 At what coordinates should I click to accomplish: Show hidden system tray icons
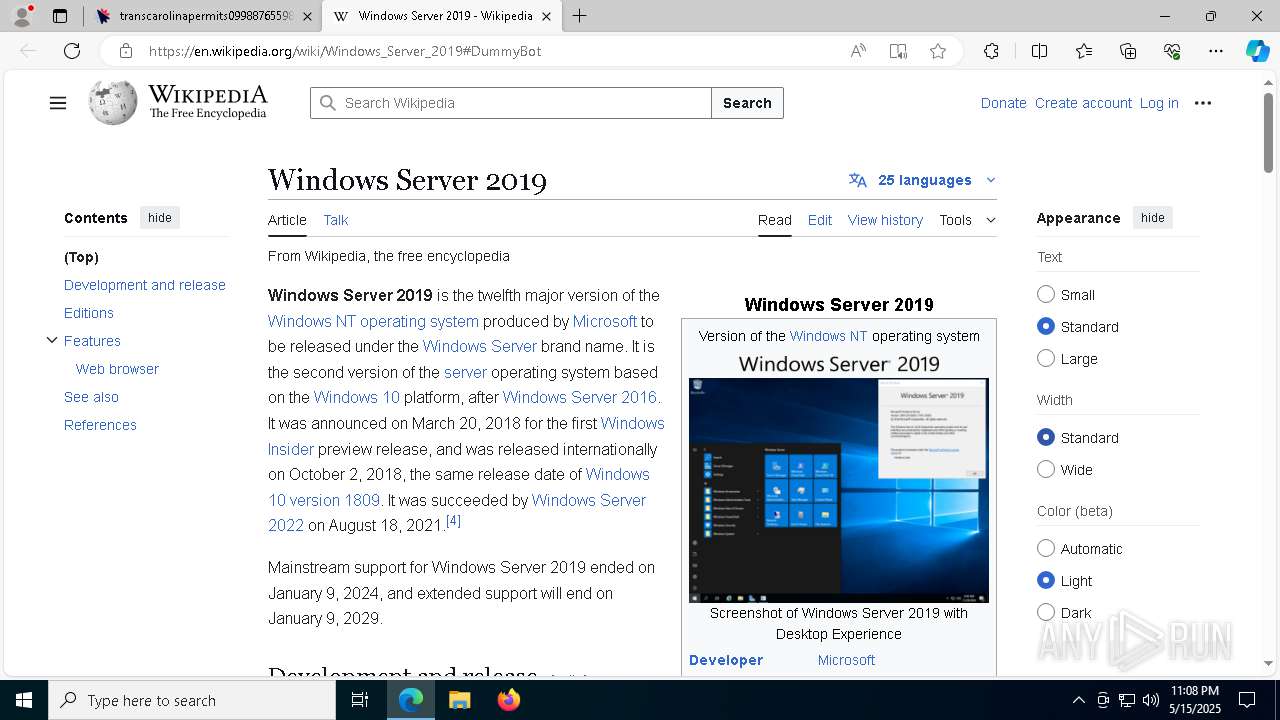click(x=1078, y=700)
